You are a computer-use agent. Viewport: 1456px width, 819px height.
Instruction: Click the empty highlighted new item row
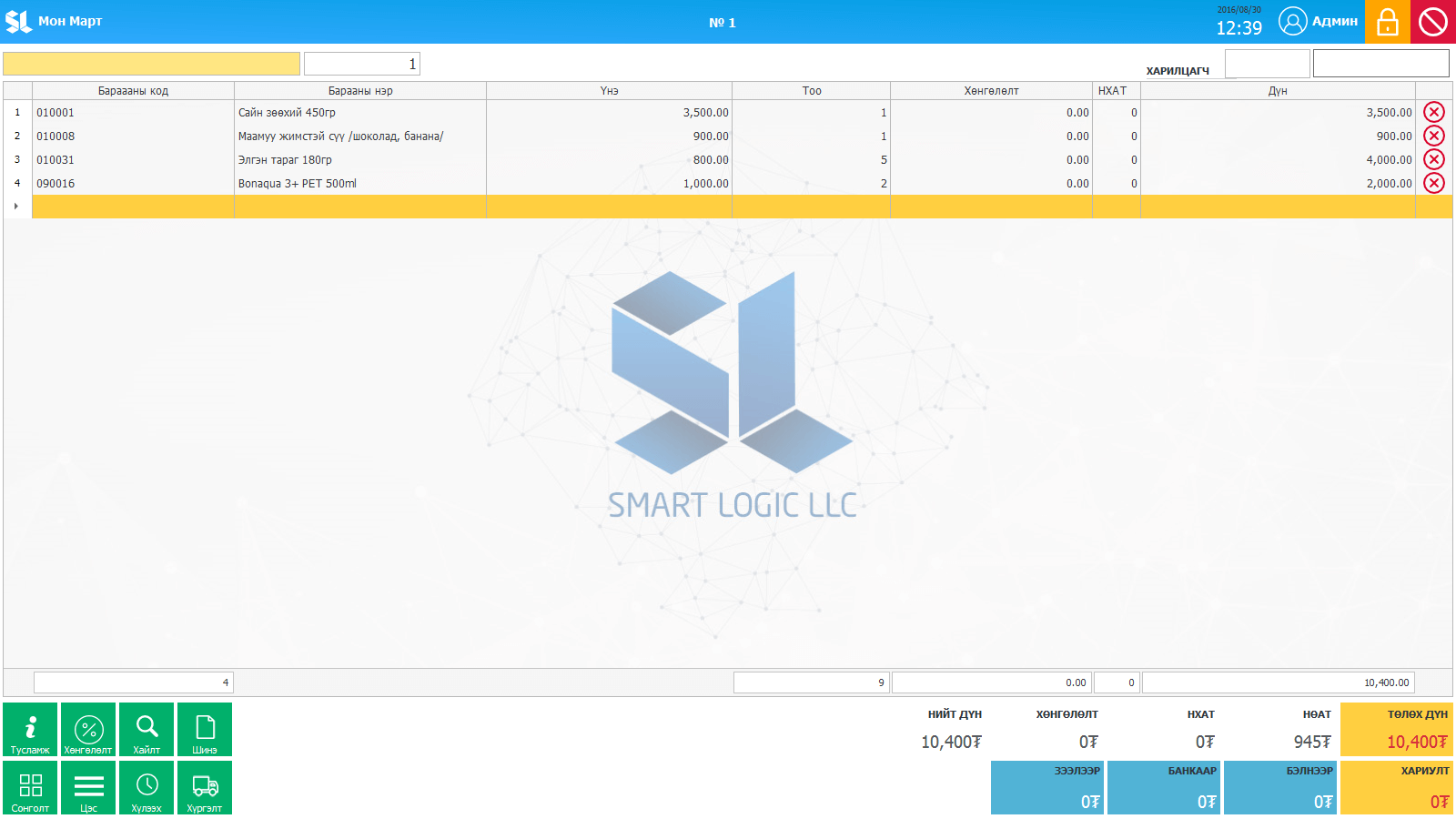[x=742, y=207]
